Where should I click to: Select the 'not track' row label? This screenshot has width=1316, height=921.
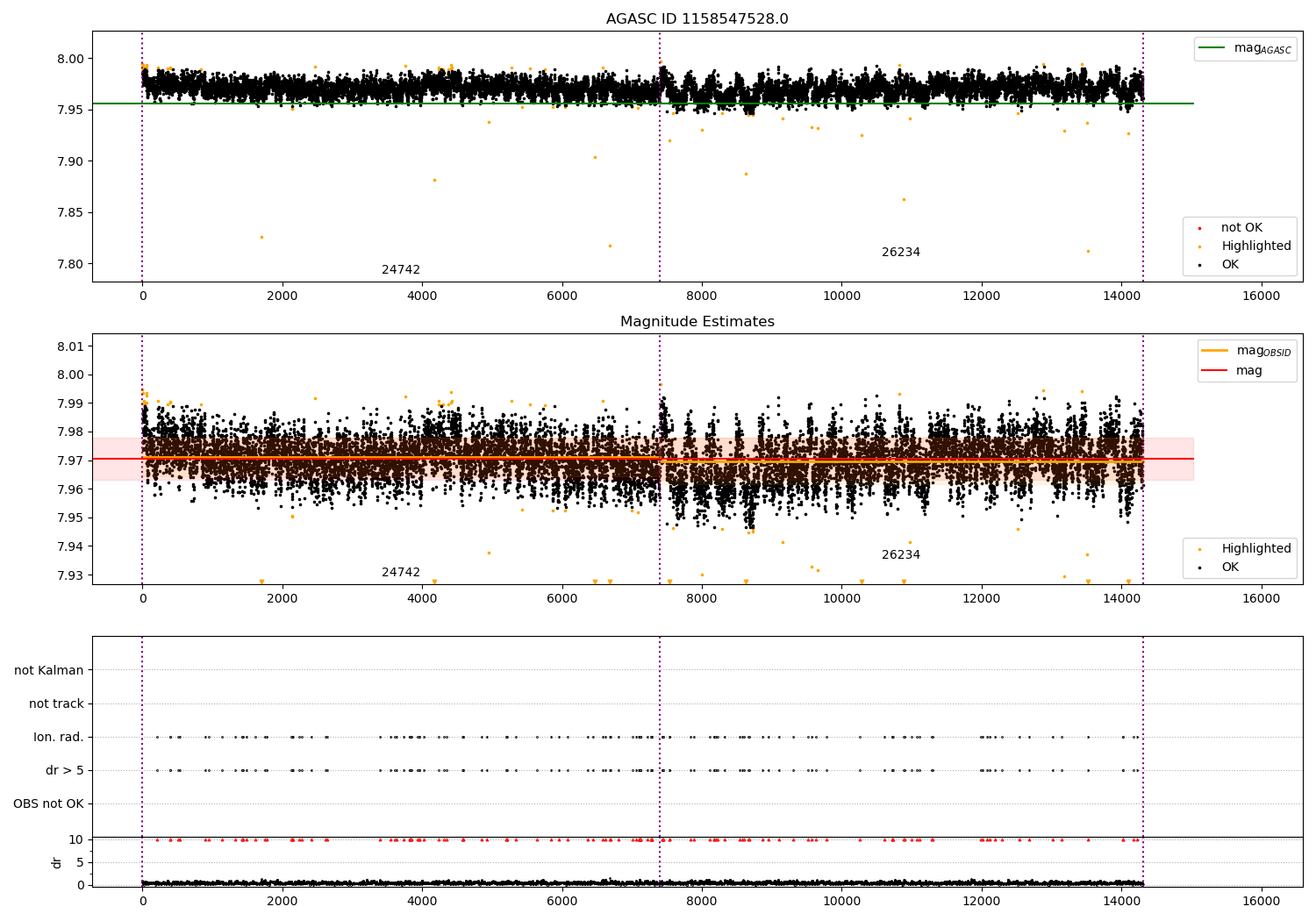click(x=56, y=704)
